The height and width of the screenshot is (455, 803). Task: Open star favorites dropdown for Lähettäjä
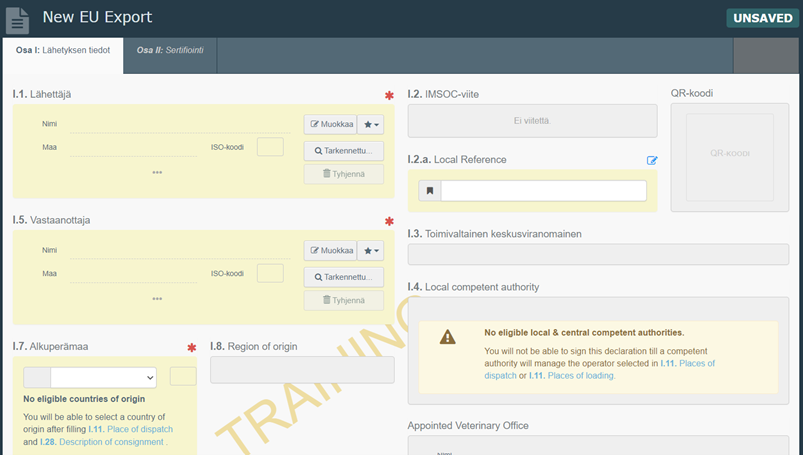[x=370, y=124]
